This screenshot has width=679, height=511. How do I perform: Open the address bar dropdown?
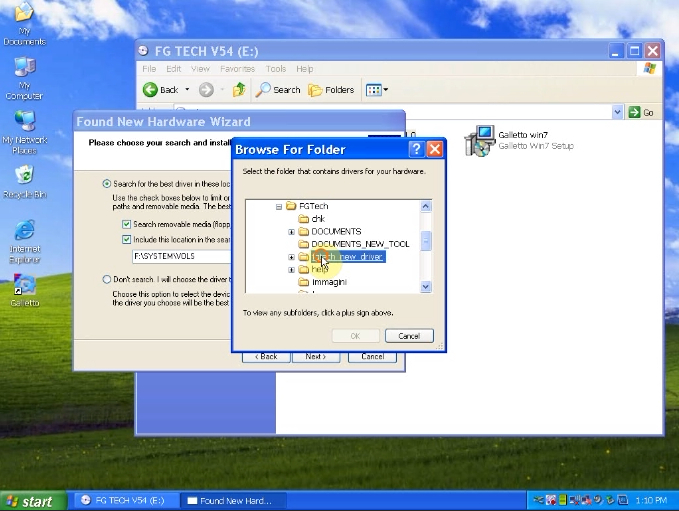(618, 112)
